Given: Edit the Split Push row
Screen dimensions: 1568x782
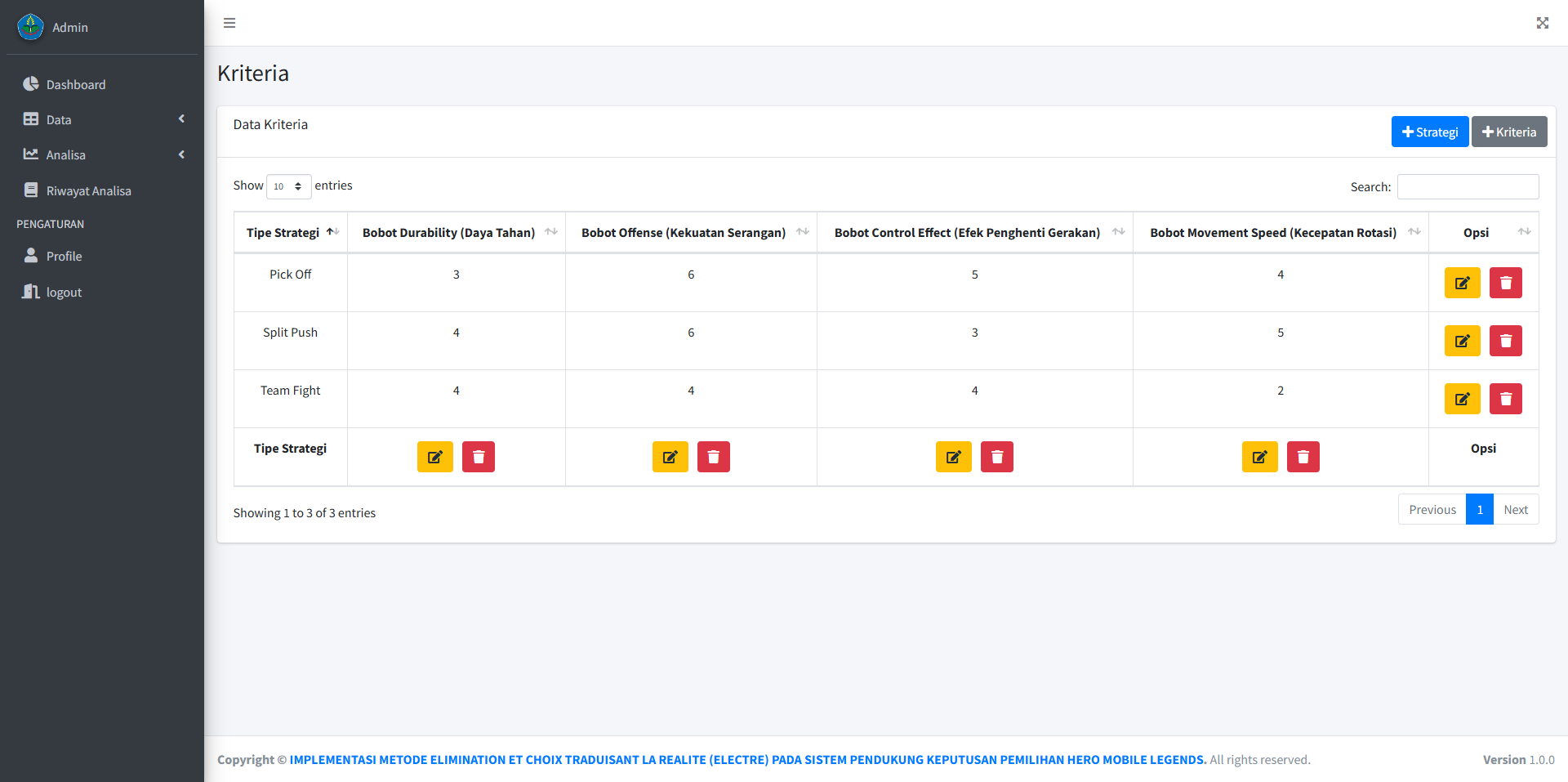Looking at the screenshot, I should [1462, 341].
